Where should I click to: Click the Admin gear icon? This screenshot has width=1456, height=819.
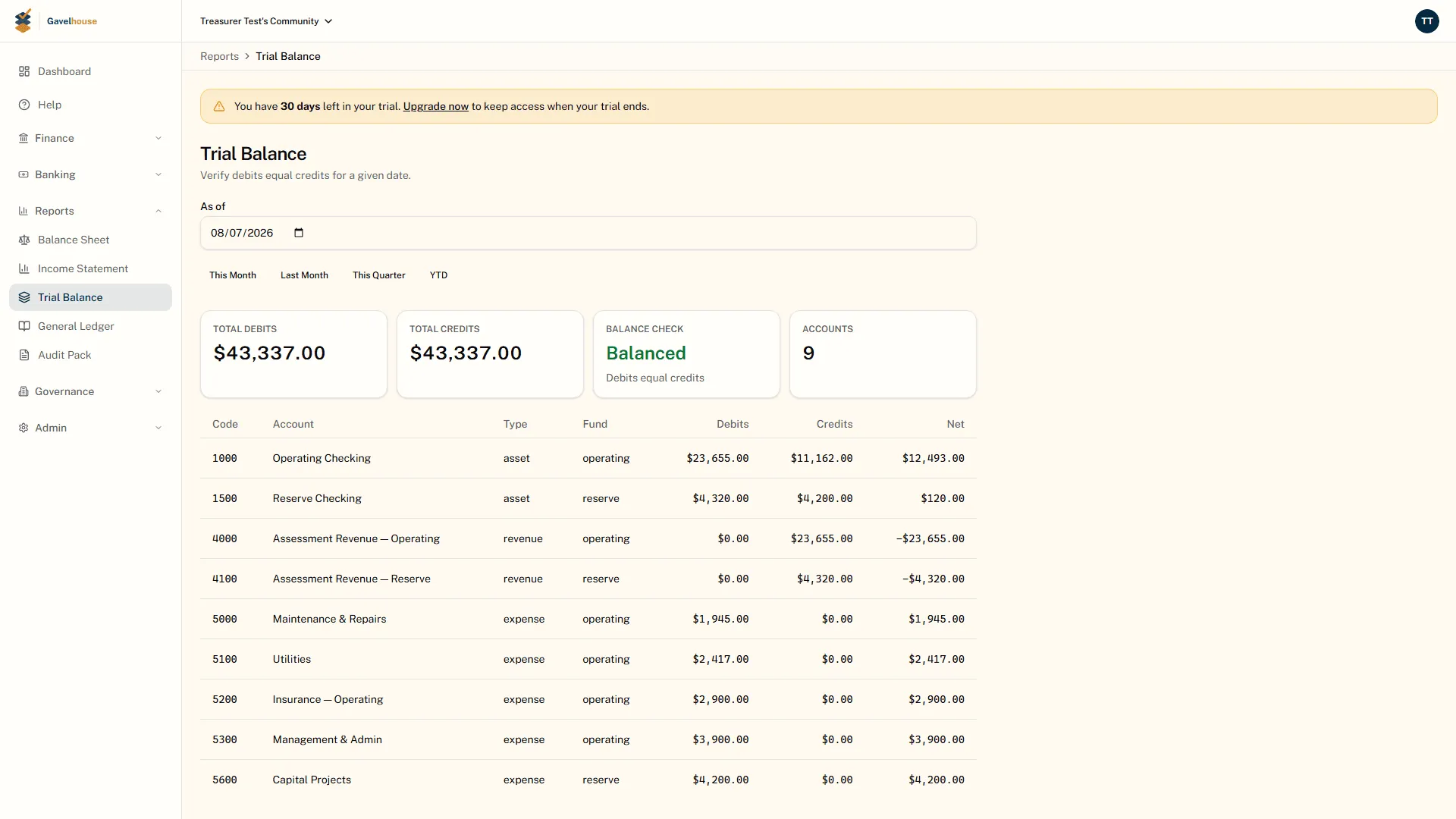pos(24,428)
